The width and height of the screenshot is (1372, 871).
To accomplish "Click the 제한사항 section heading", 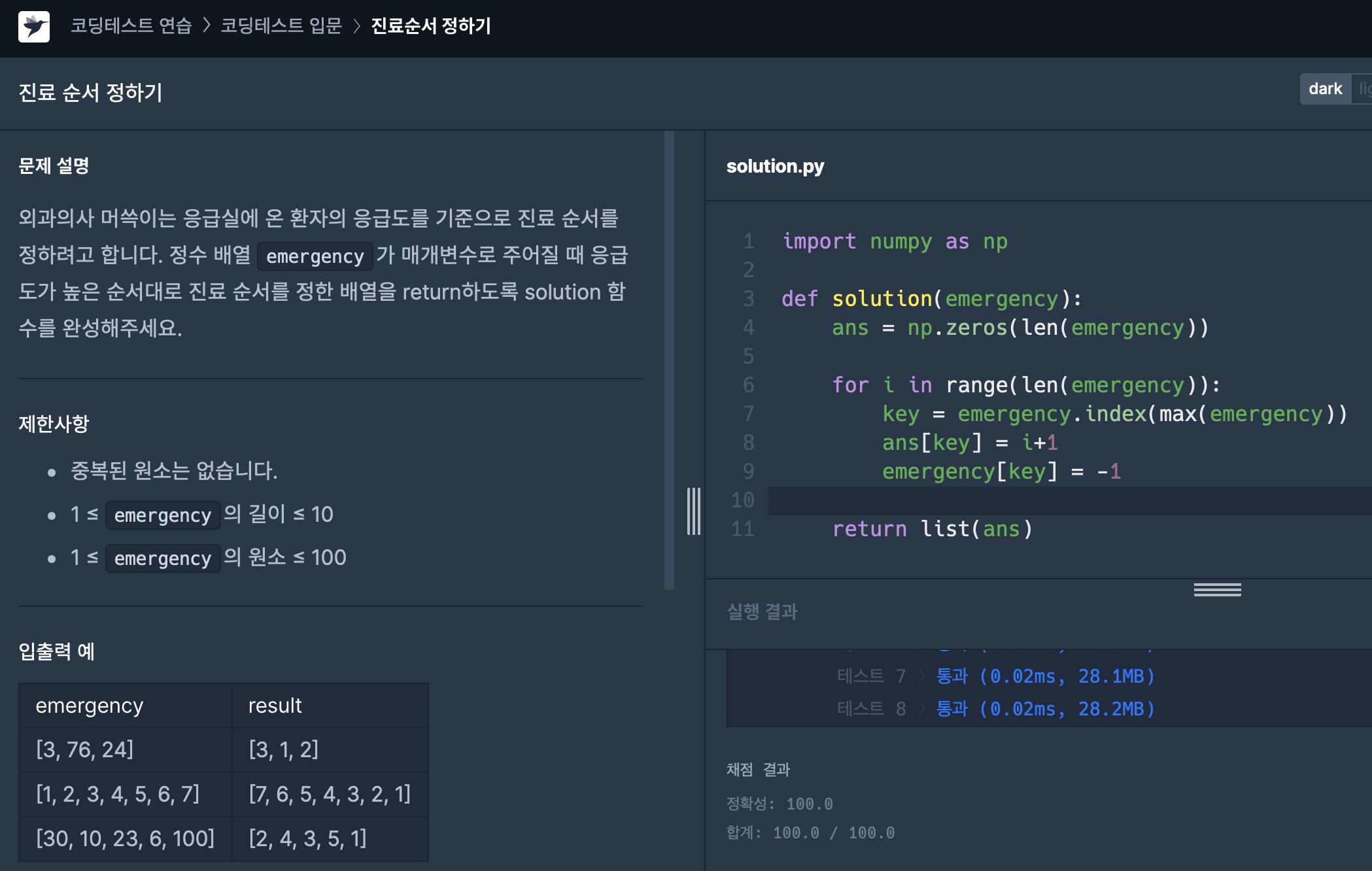I will click(54, 424).
